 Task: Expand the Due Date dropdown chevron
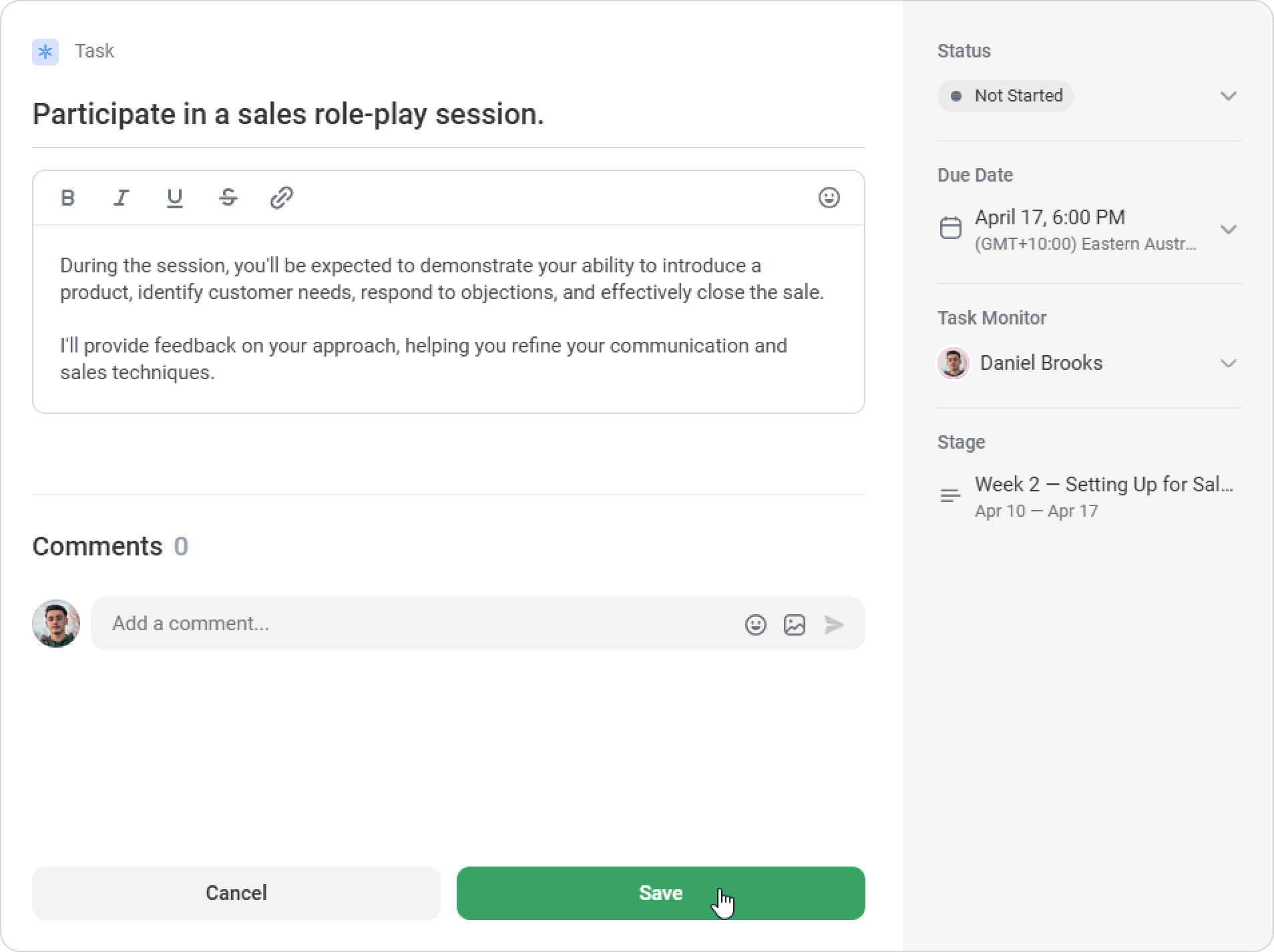coord(1228,230)
